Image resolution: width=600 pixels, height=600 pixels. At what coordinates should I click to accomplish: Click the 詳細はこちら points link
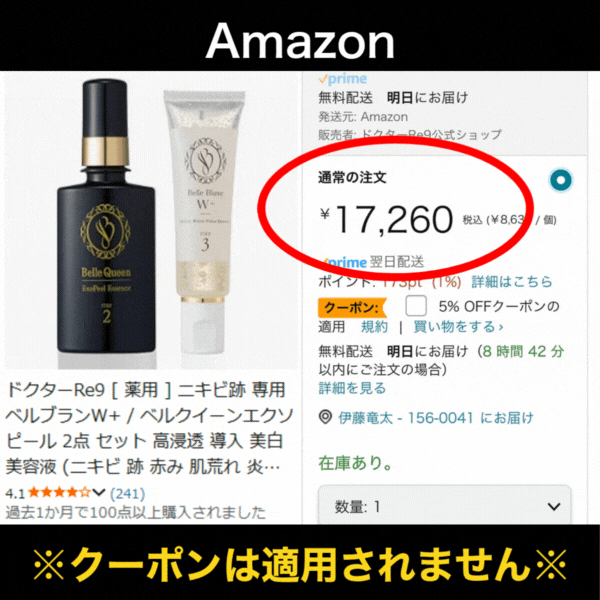[512, 282]
